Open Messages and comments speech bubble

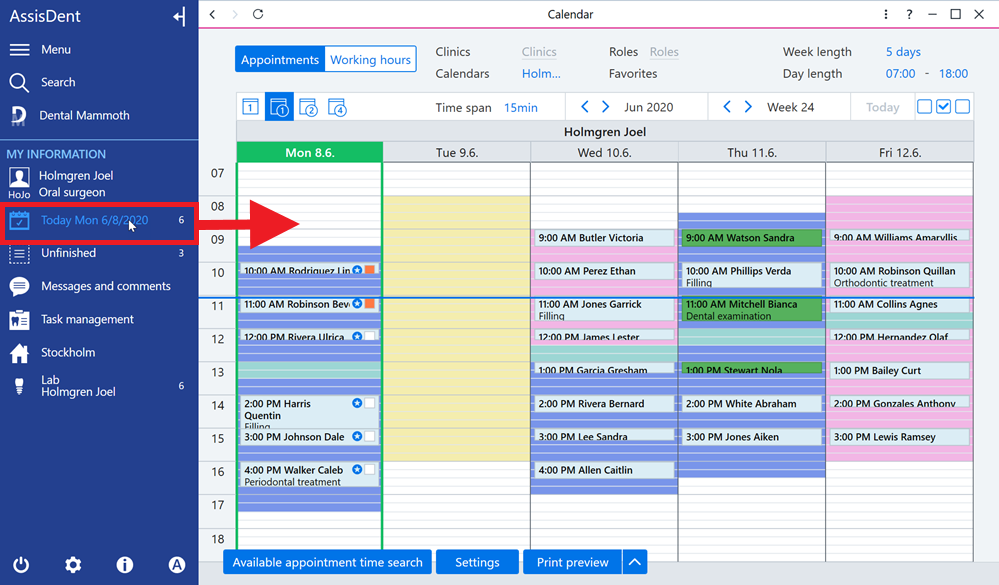(19, 287)
